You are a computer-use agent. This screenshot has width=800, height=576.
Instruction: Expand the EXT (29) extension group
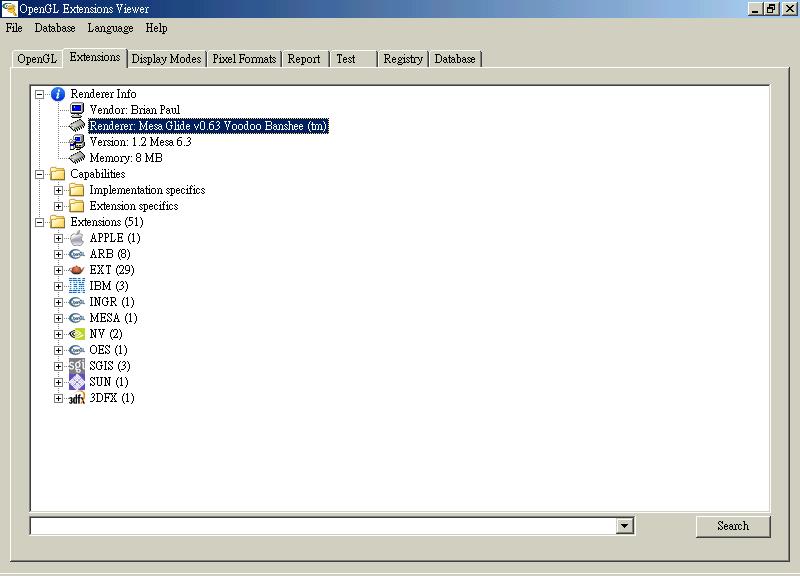click(59, 270)
